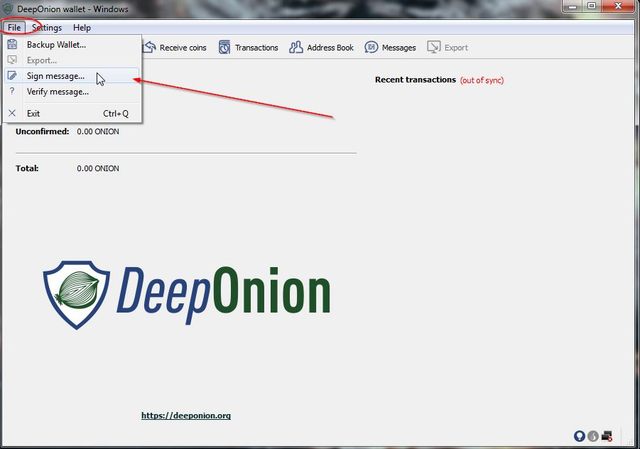The width and height of the screenshot is (640, 449).
Task: Open the Messages page
Action: tap(391, 48)
